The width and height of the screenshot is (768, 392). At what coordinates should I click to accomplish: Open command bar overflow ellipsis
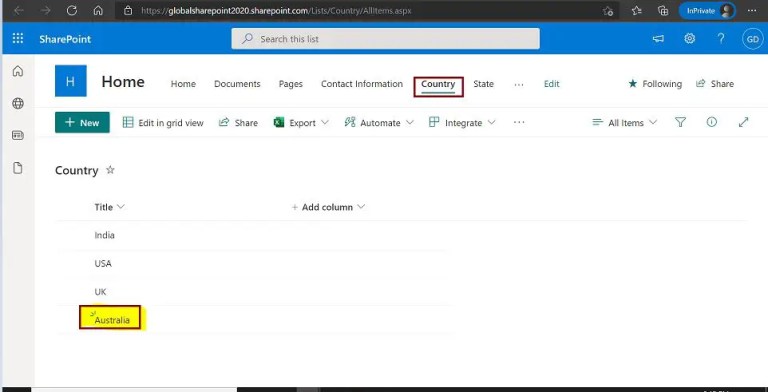tap(519, 122)
